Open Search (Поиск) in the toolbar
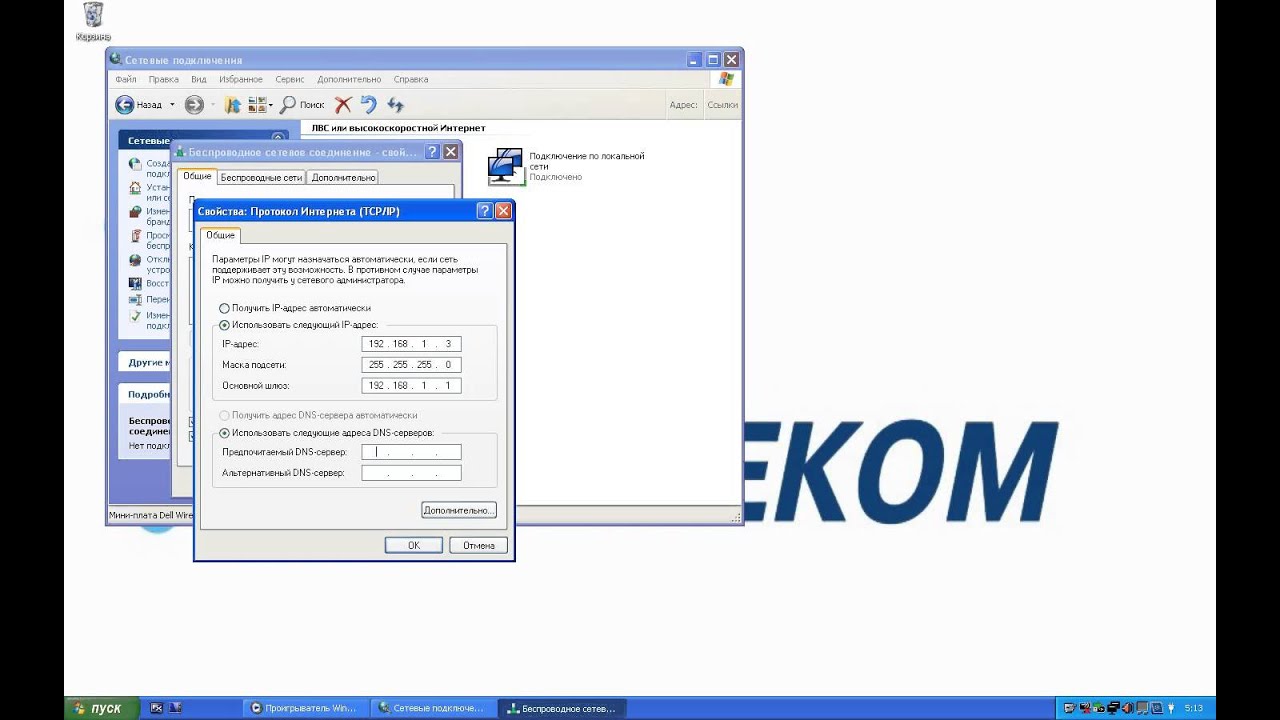1280x720 pixels. (x=302, y=104)
